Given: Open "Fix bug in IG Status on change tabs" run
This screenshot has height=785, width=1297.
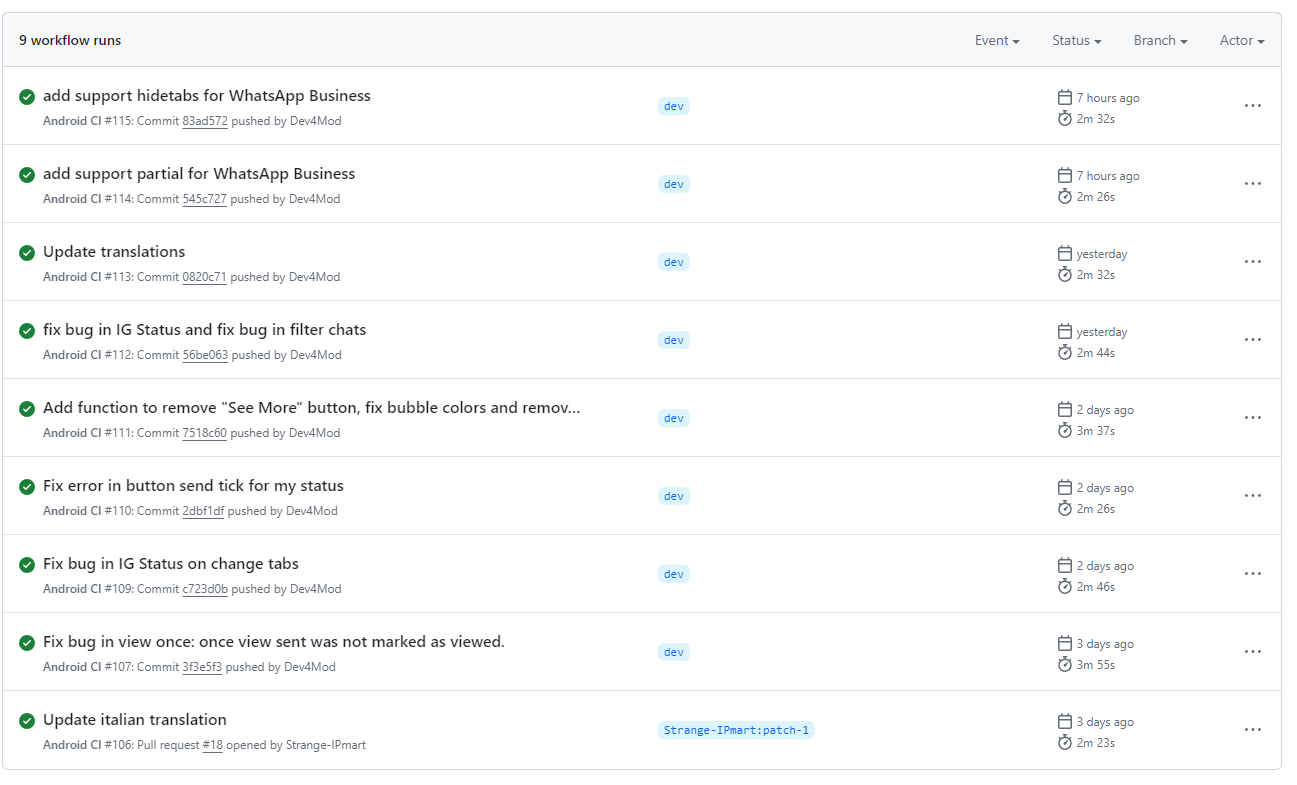Looking at the screenshot, I should tap(171, 564).
